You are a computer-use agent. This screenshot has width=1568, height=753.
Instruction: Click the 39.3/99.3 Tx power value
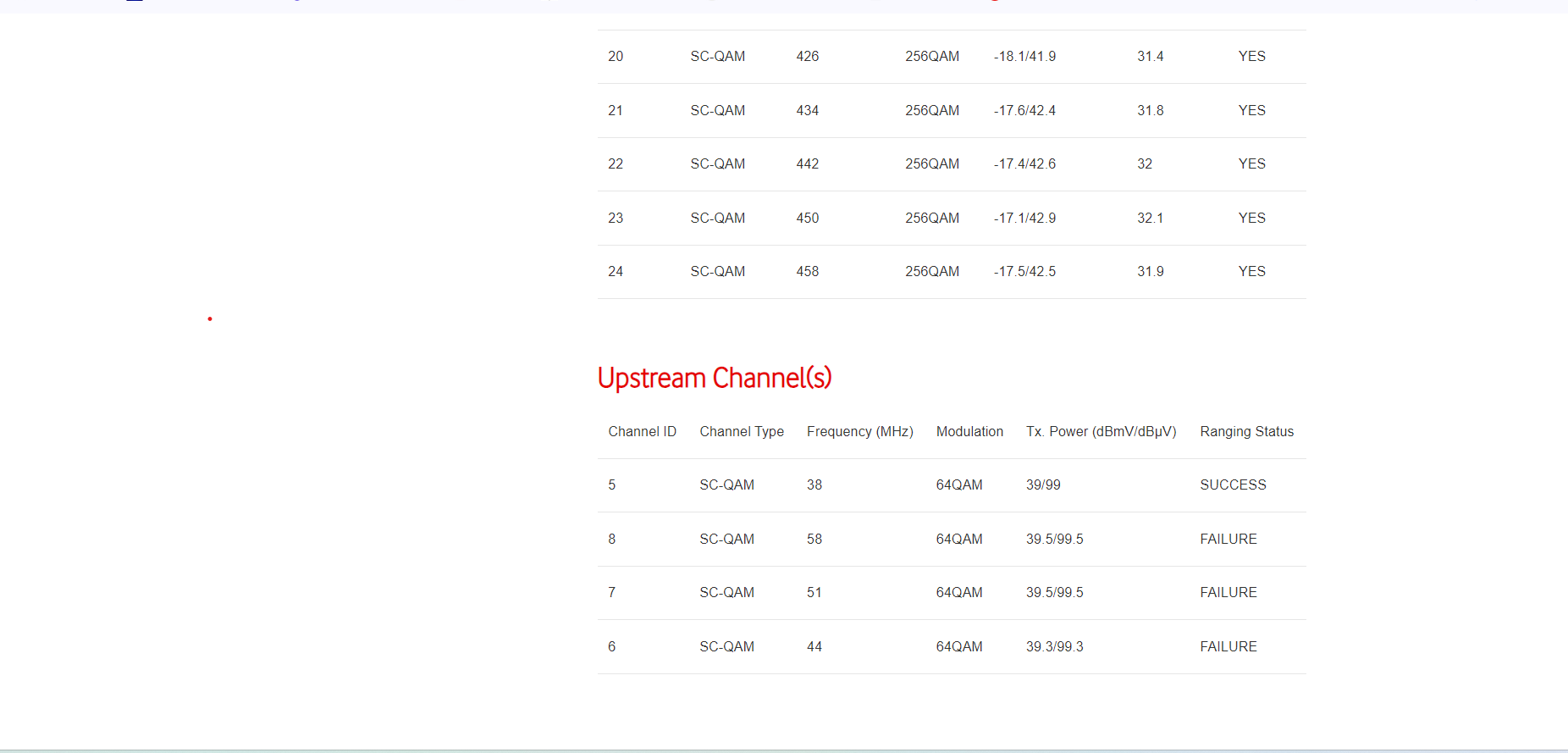[1054, 647]
